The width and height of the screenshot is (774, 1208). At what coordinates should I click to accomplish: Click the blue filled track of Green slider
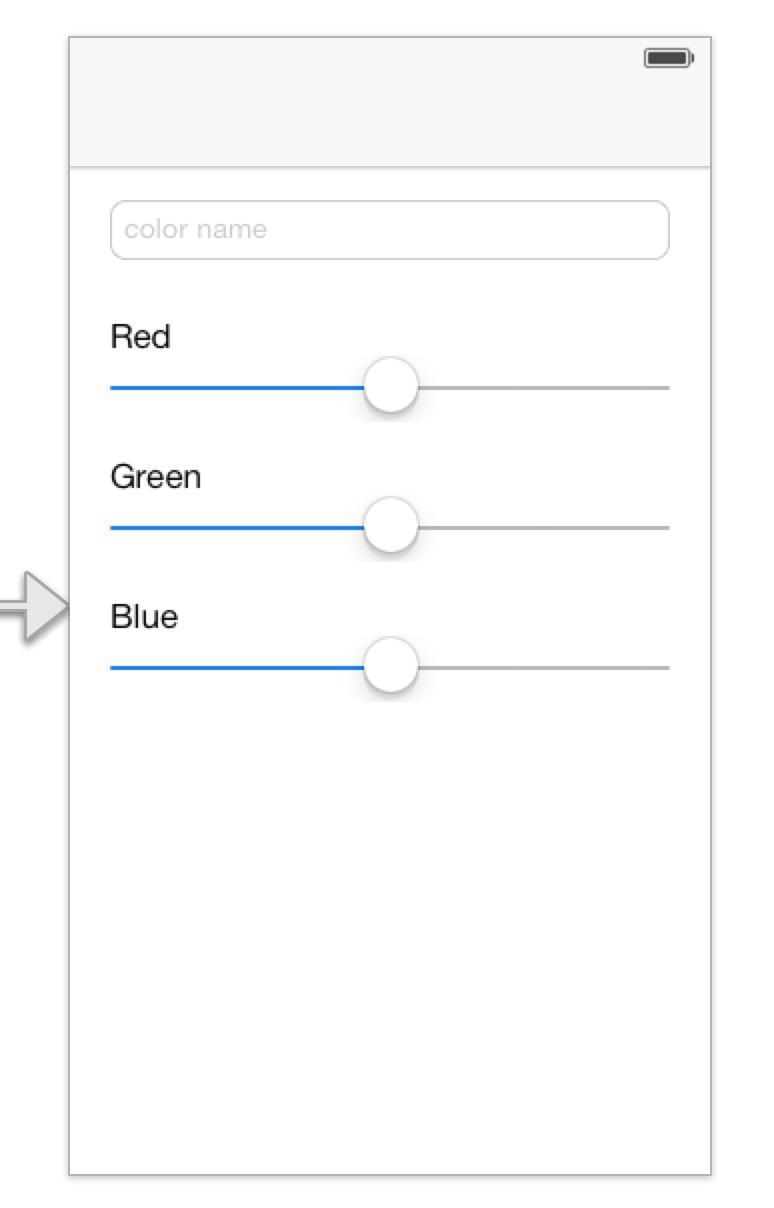[237, 527]
